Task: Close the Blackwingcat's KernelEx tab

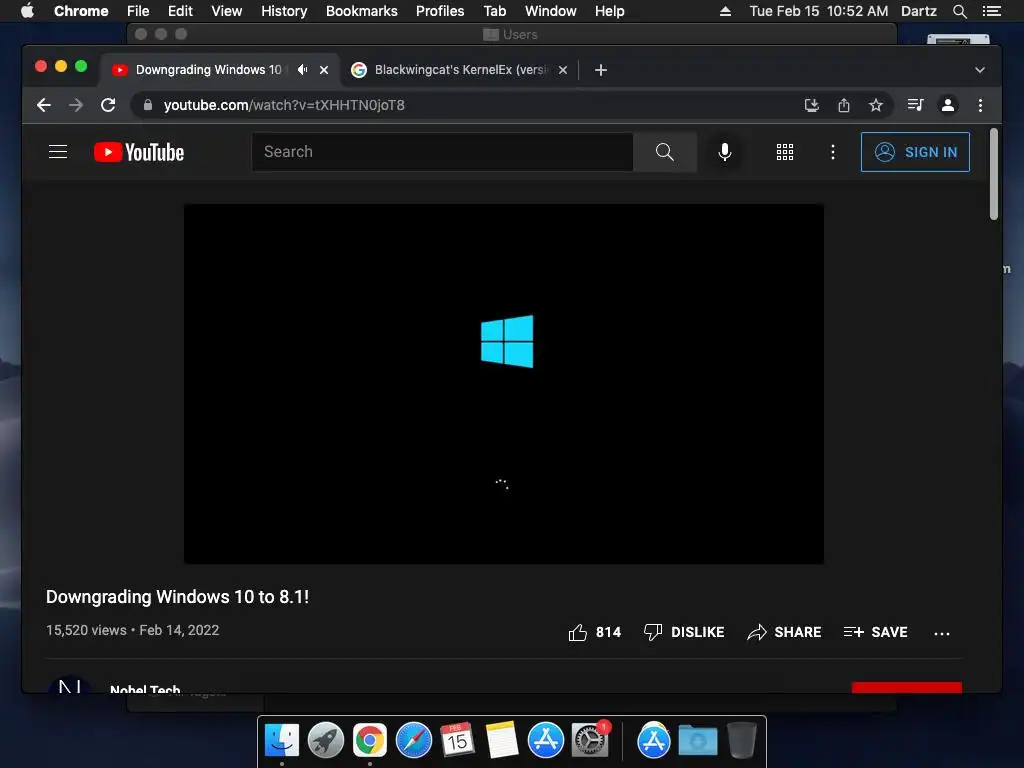Action: coord(563,70)
